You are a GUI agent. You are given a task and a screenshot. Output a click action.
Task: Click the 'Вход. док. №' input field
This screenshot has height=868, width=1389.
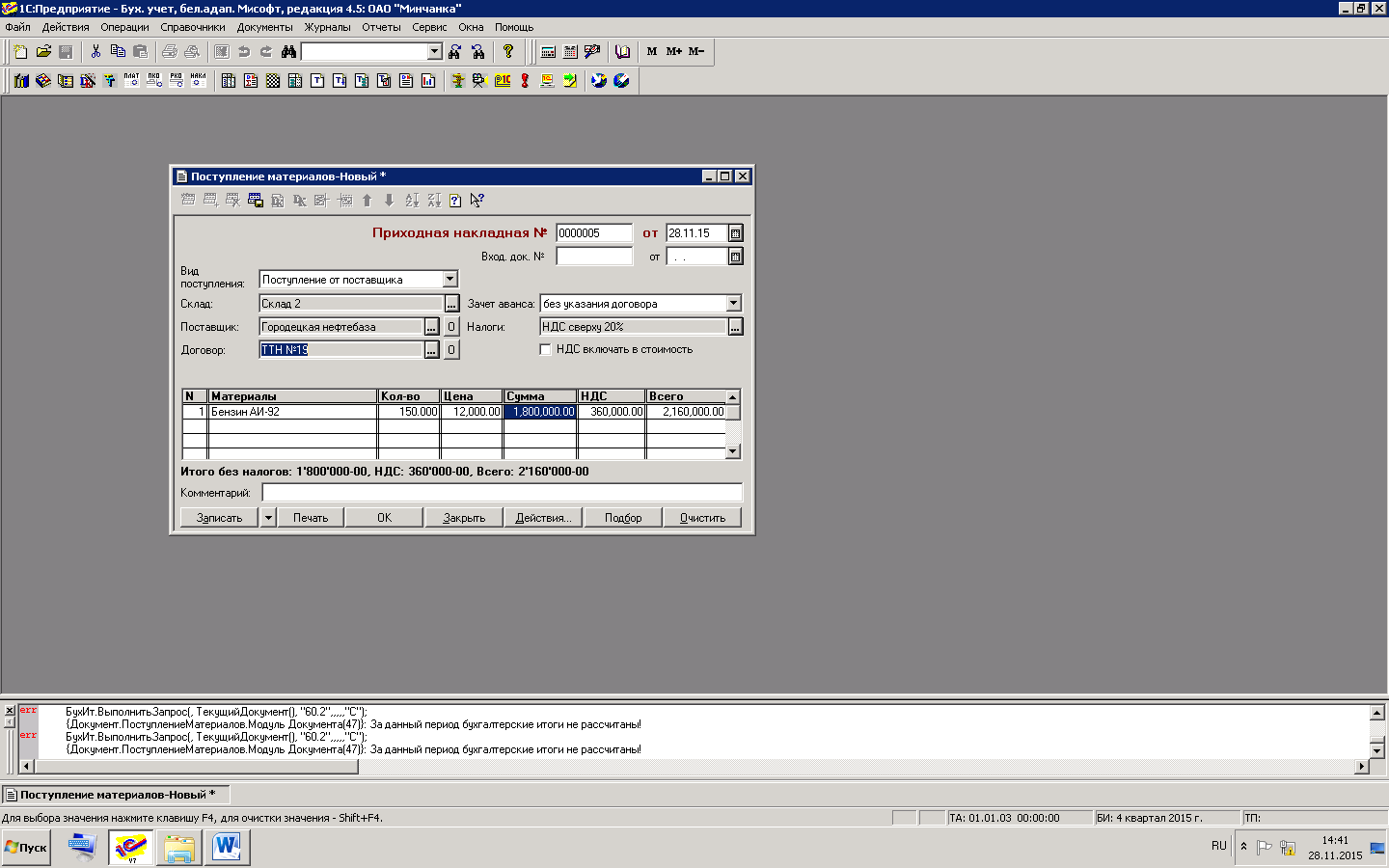click(594, 257)
